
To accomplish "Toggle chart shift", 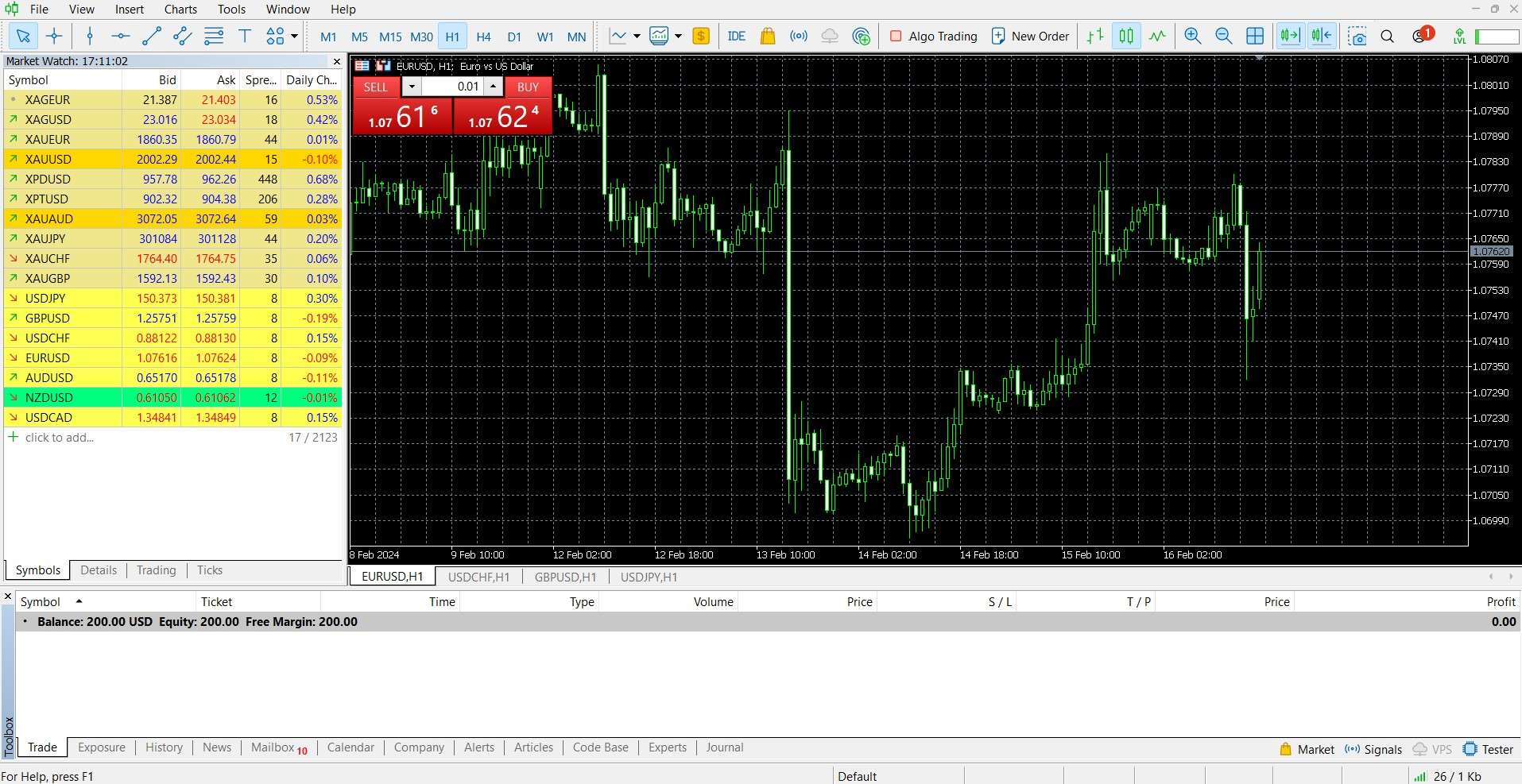I will [1322, 36].
